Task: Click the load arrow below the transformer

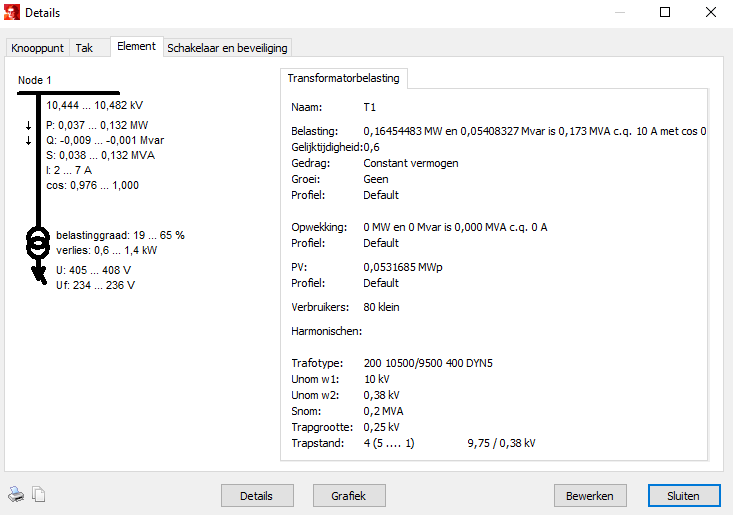Action: pos(39,275)
